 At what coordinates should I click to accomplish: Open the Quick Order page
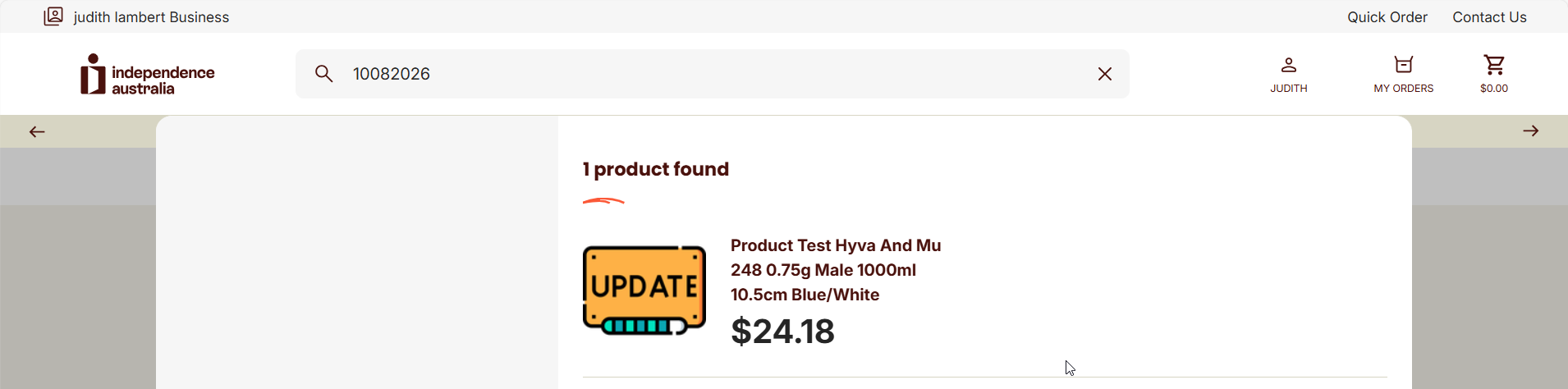click(x=1387, y=17)
